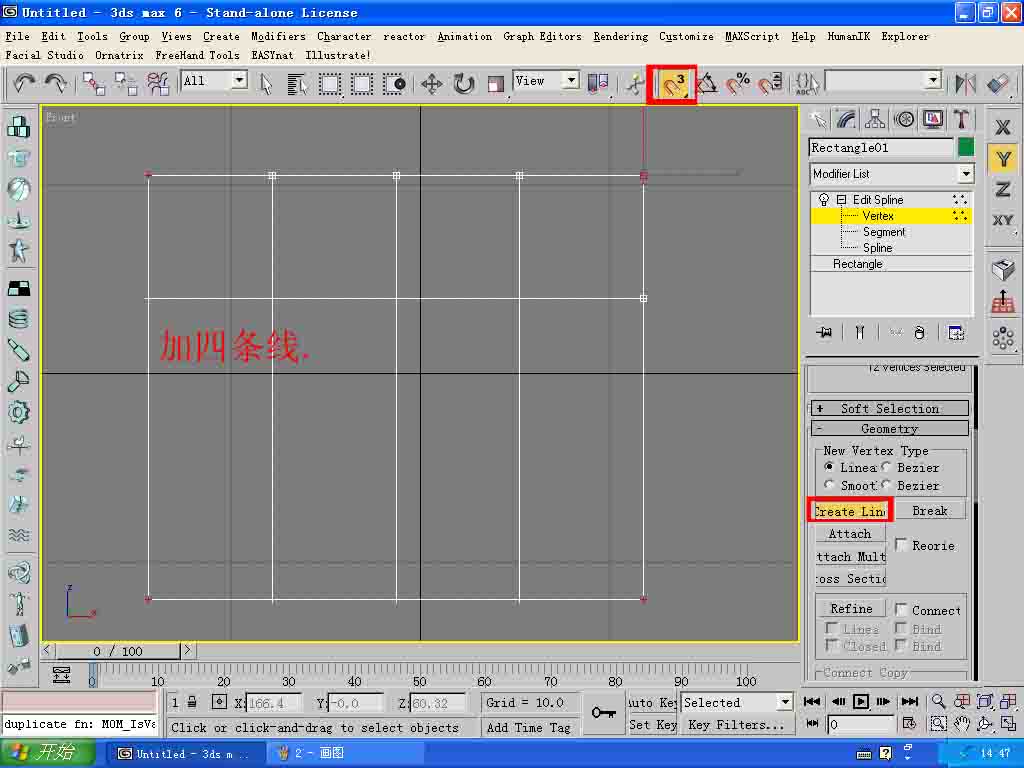Toggle the Edit Spline lightbulb
Screen dimensions: 1024x768
pyautogui.click(x=824, y=199)
